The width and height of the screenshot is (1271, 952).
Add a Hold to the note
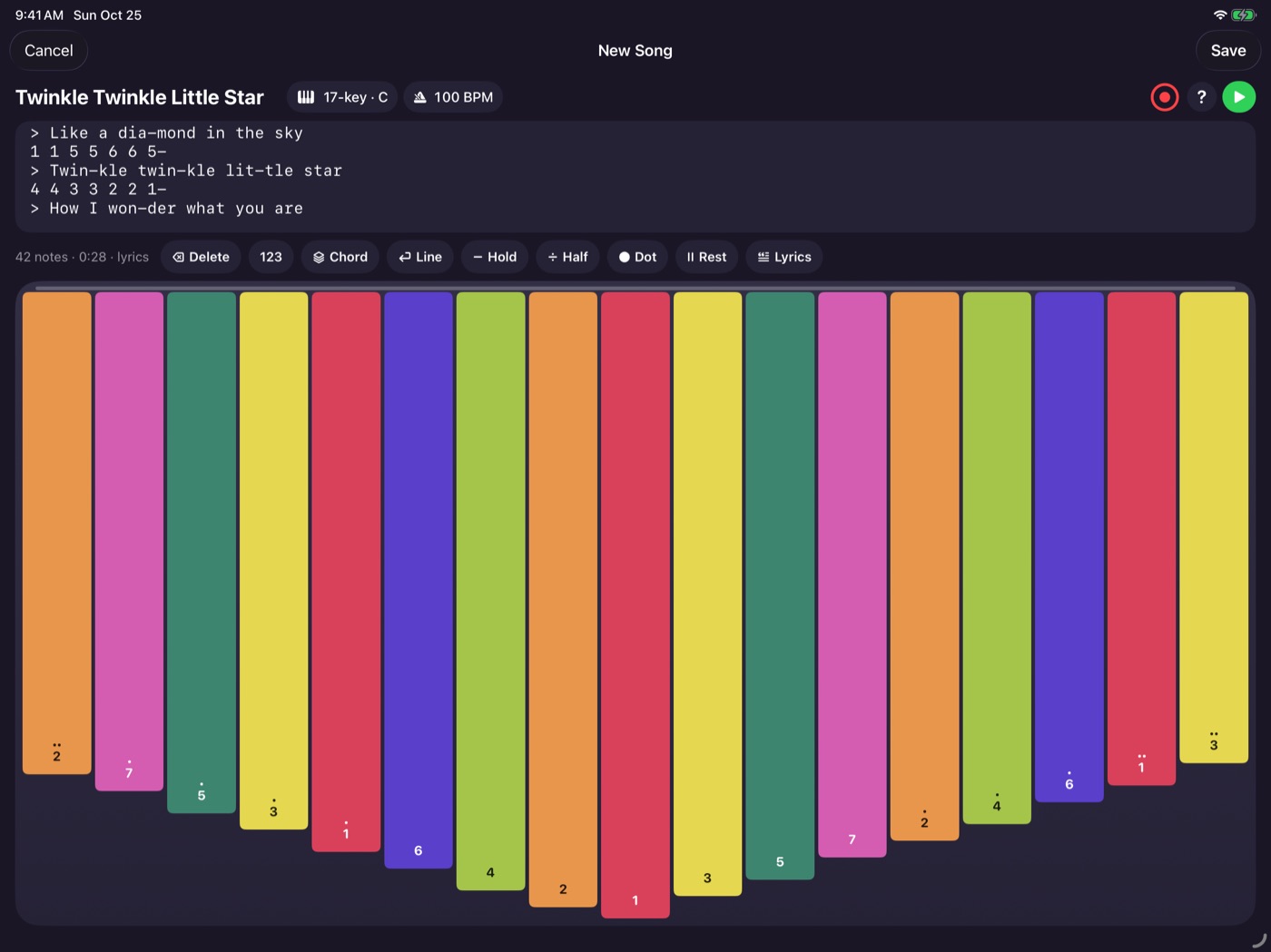point(495,257)
